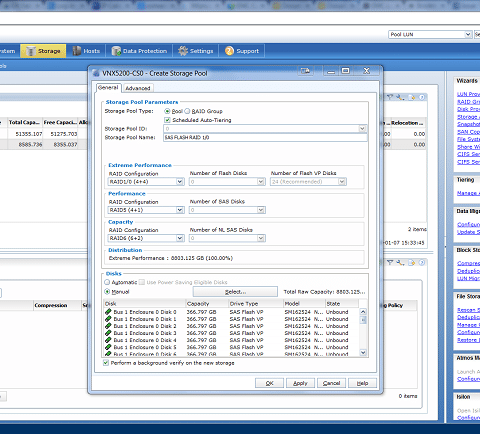Open the Storage Pool ID dropdown

(362, 129)
